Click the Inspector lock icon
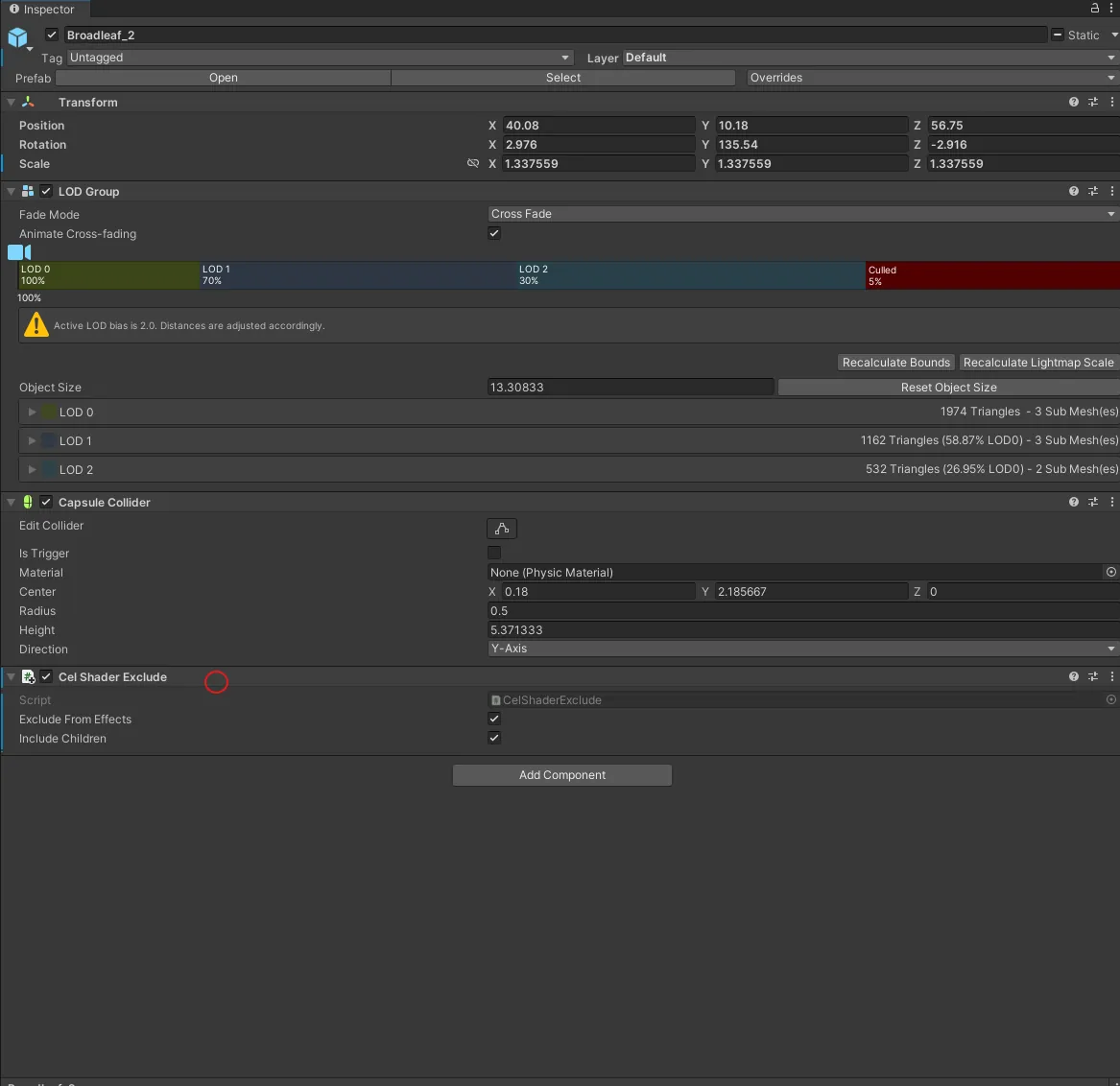 click(x=1094, y=8)
